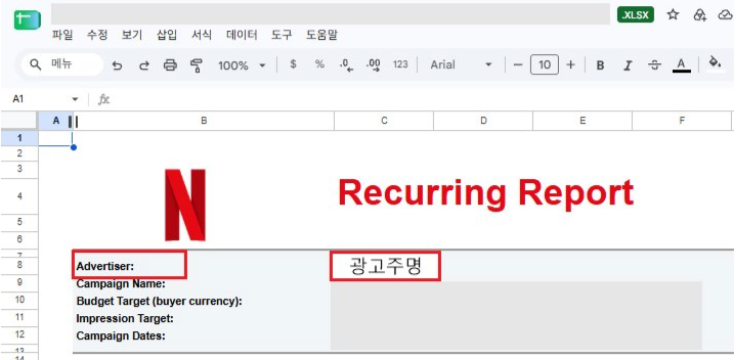The width and height of the screenshot is (742, 360).
Task: Click the 메뉴 search box
Action: coord(62,65)
